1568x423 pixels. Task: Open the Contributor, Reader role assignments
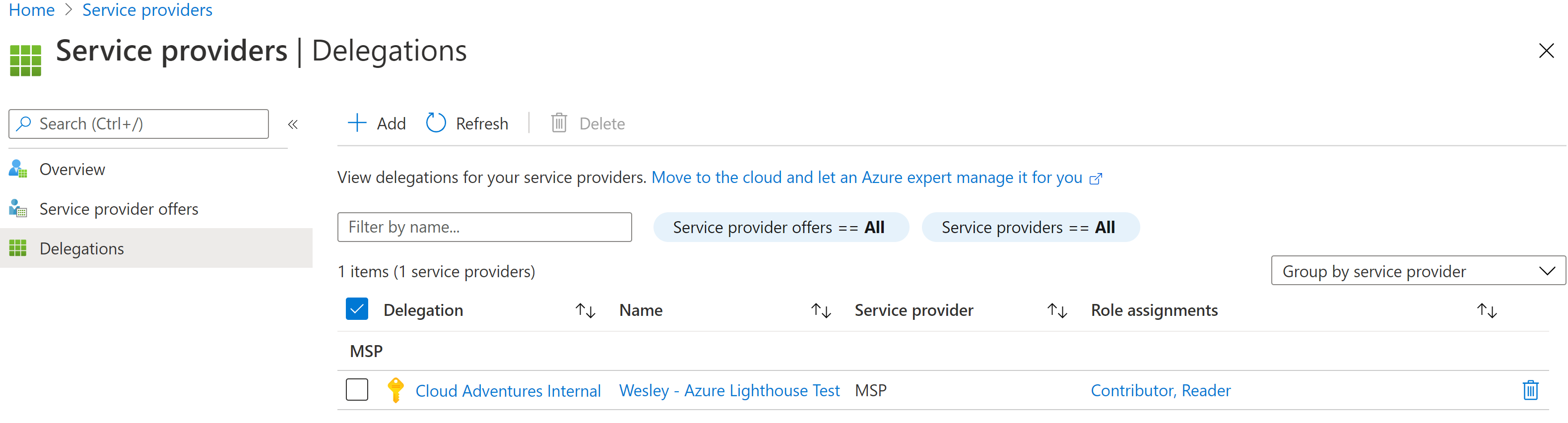click(1160, 391)
